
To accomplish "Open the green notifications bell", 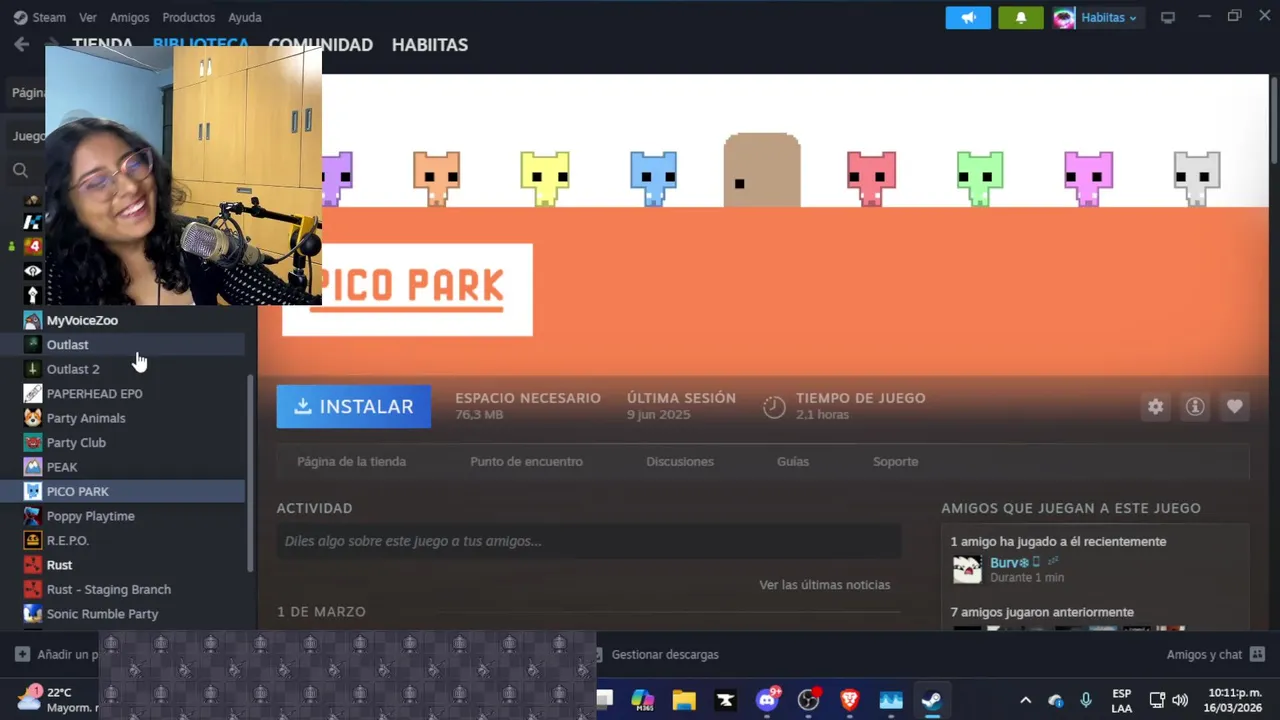I will coord(1021,18).
